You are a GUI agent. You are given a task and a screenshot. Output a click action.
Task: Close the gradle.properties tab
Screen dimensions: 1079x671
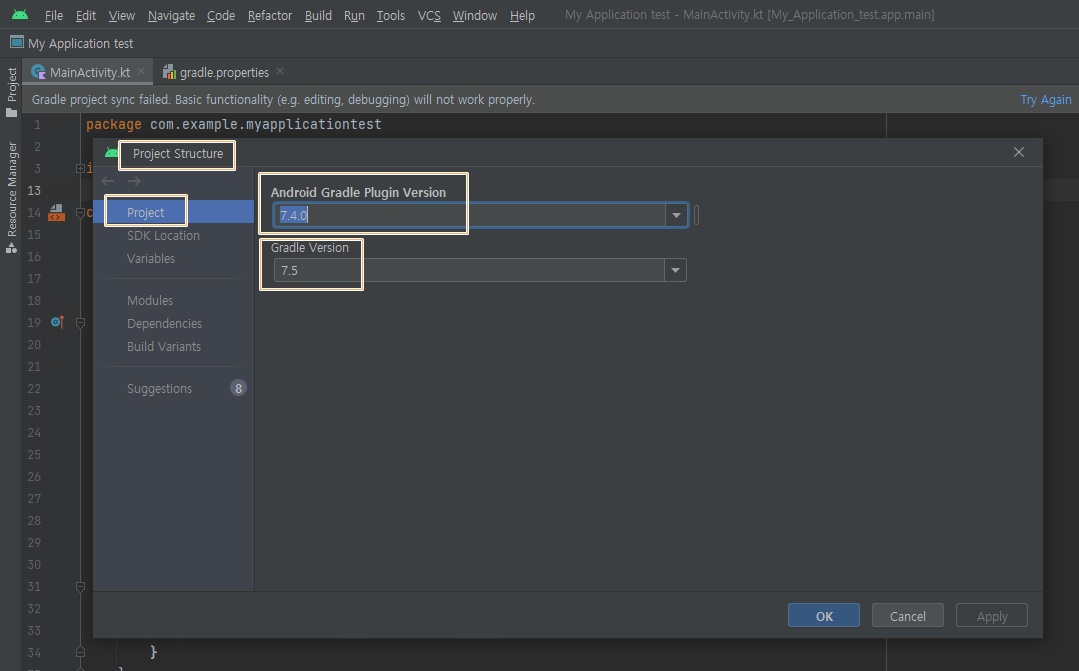coord(280,71)
